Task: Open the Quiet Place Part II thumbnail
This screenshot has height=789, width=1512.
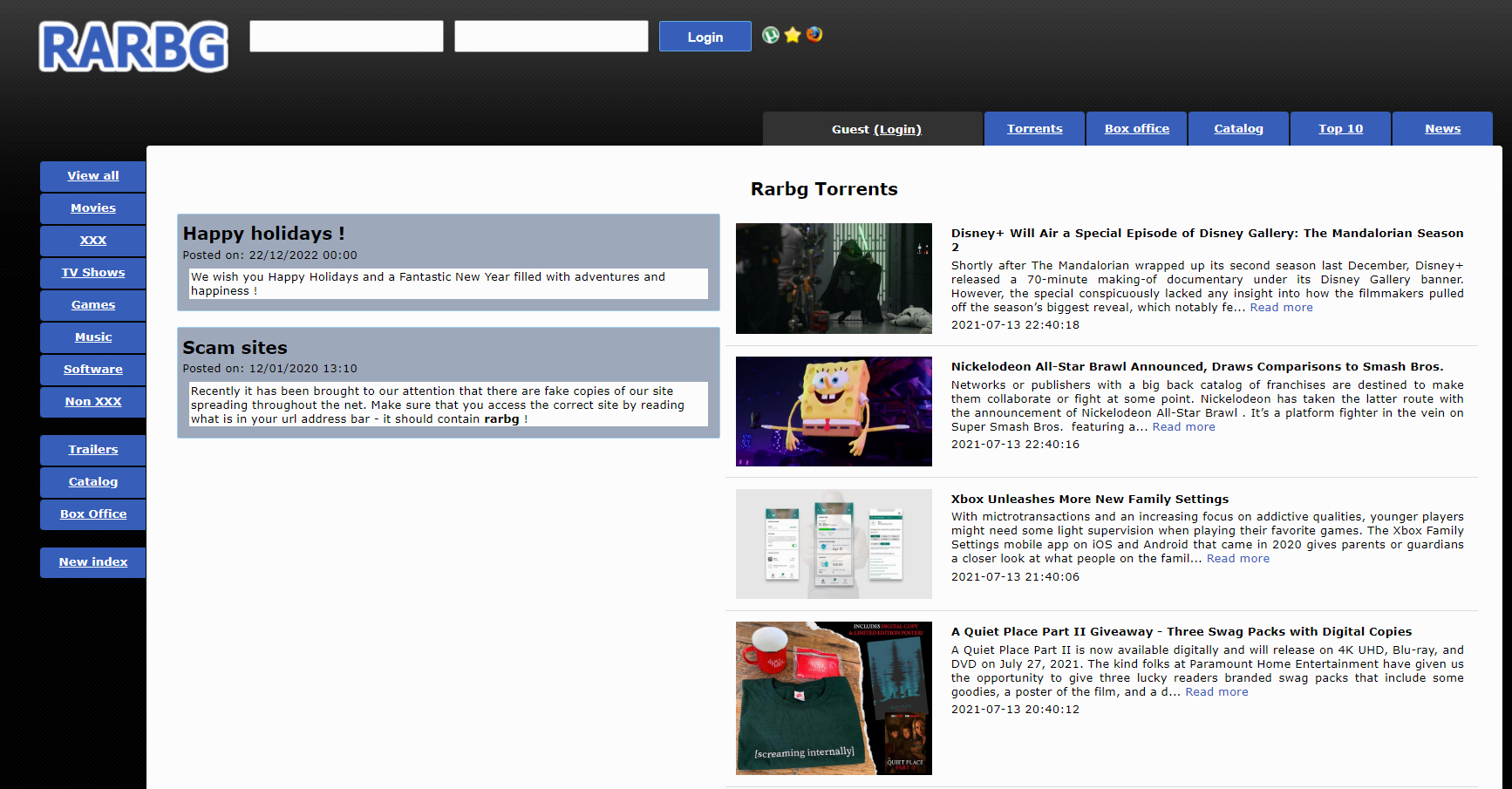Action: [x=834, y=698]
